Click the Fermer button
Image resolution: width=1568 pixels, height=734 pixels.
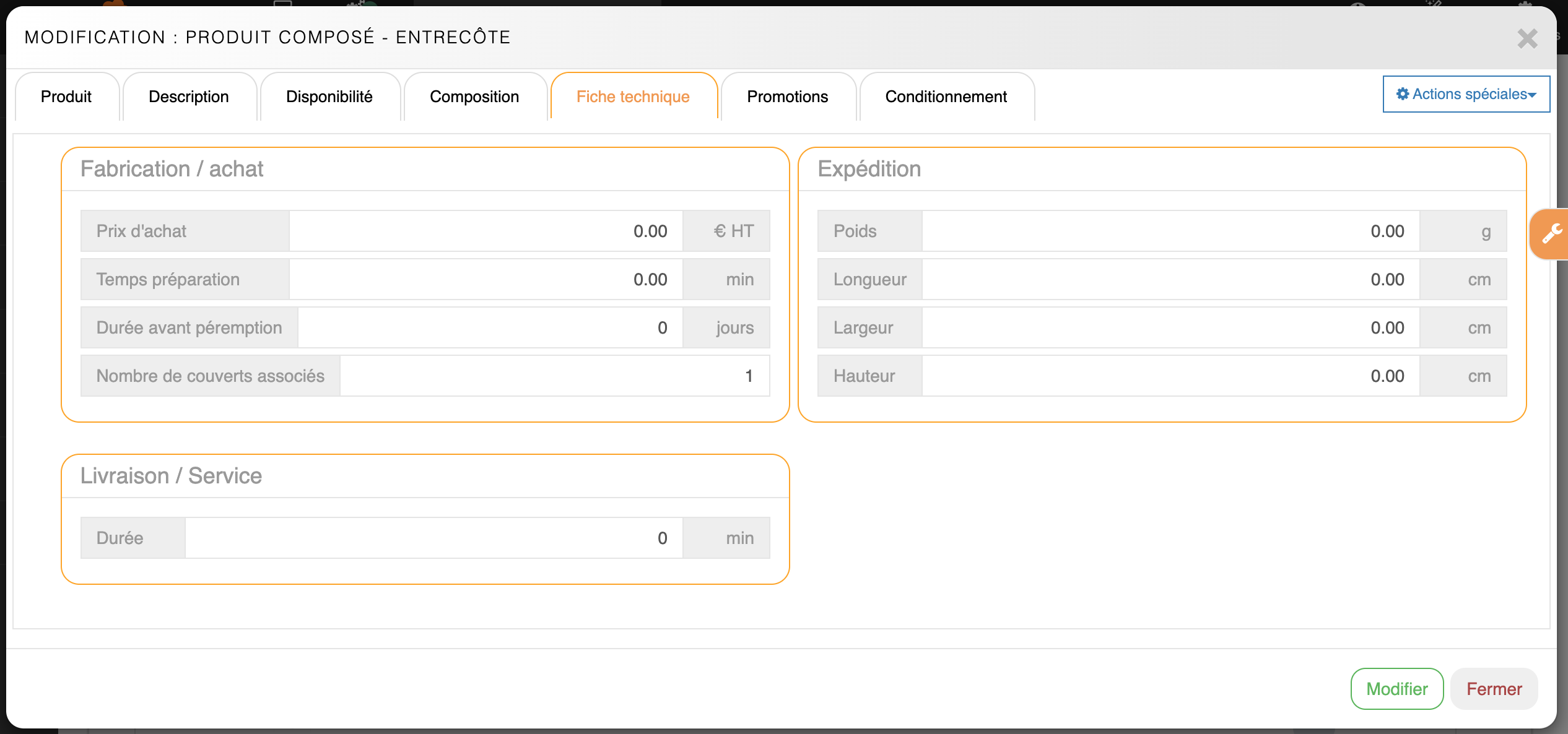(x=1494, y=689)
